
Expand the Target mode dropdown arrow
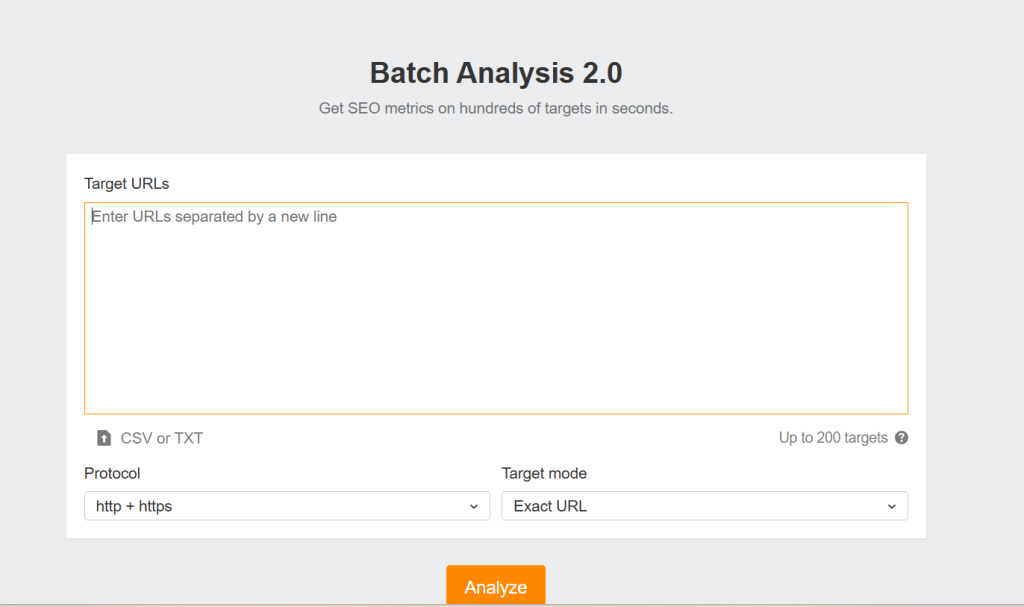tap(891, 507)
